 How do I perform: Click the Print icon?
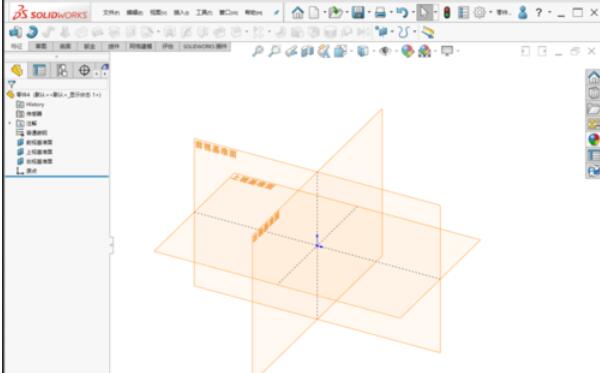tap(380, 13)
